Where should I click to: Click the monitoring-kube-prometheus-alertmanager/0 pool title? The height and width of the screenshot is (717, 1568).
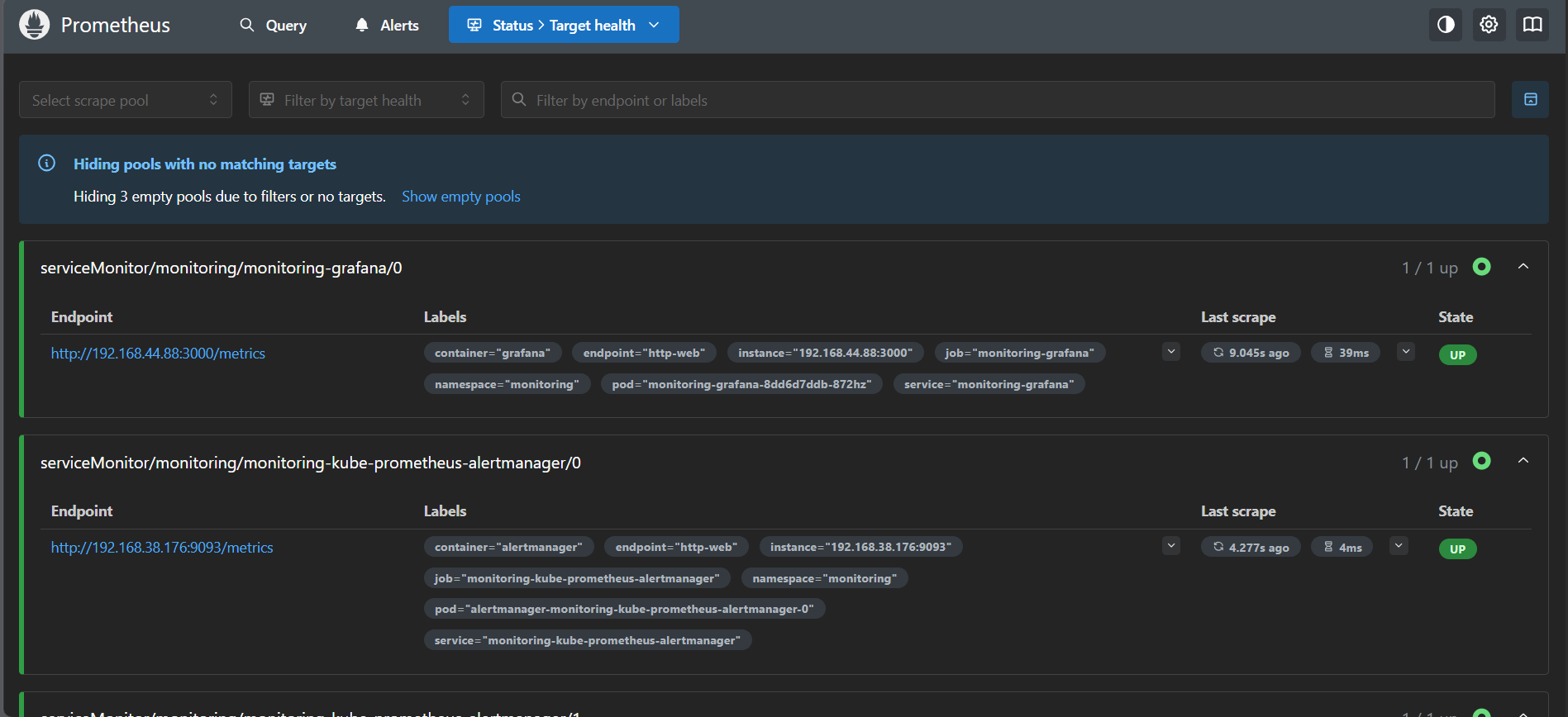click(x=311, y=463)
